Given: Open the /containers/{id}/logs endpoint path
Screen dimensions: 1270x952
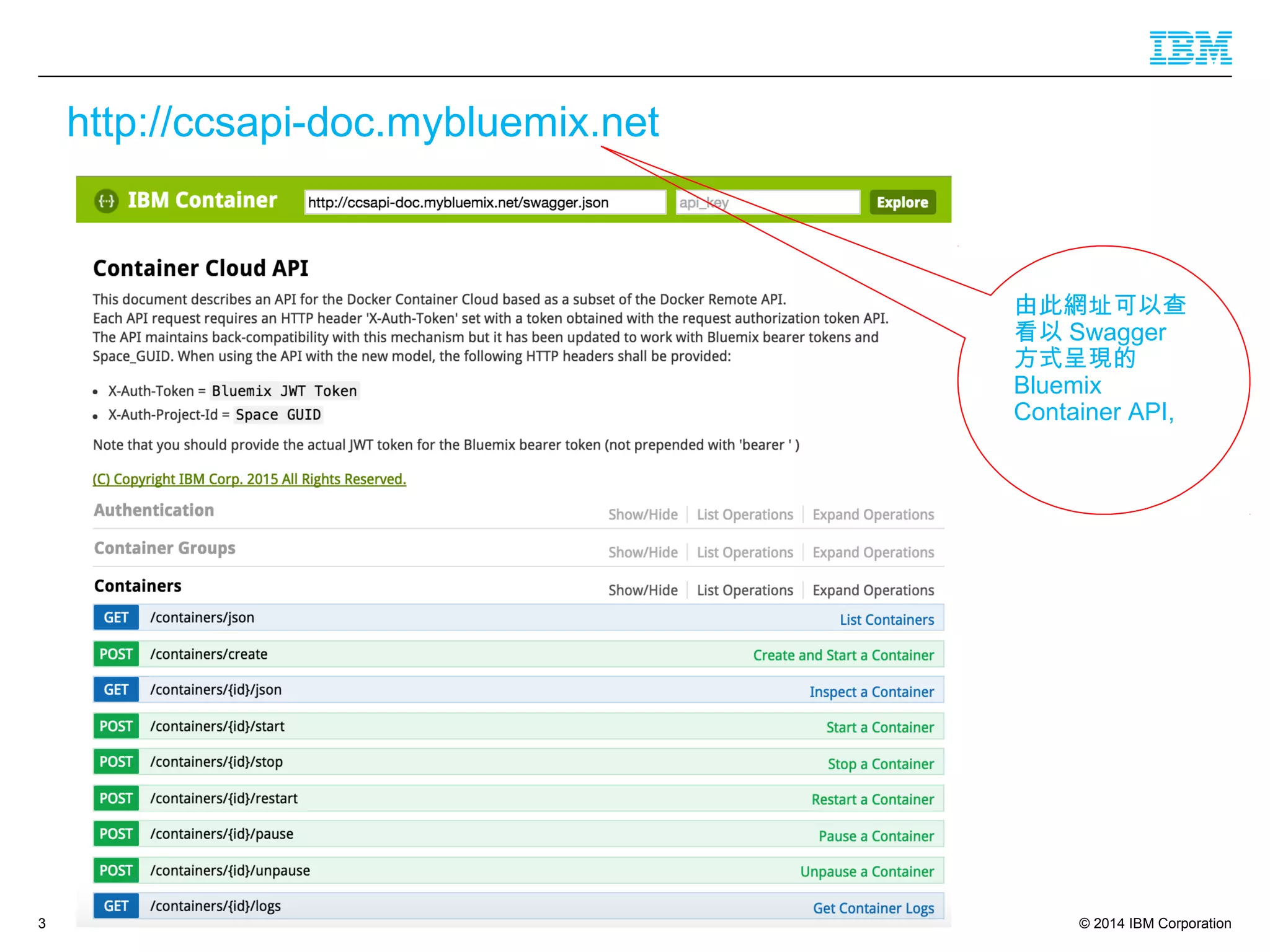Looking at the screenshot, I should click(215, 906).
